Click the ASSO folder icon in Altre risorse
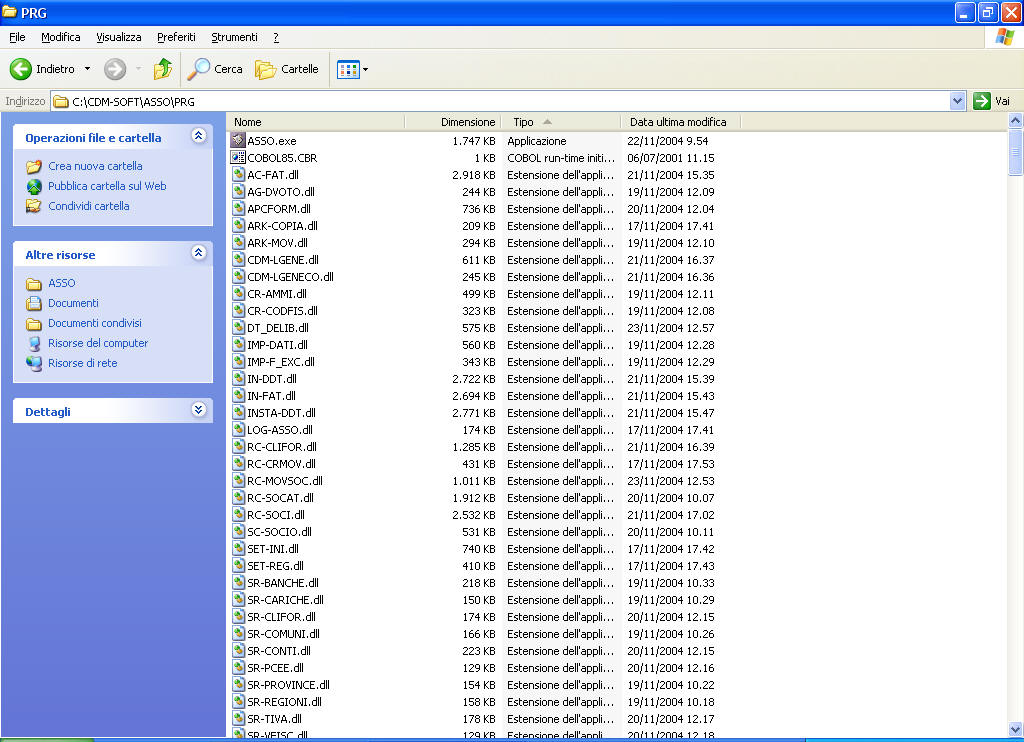This screenshot has width=1024, height=742. click(x=34, y=283)
